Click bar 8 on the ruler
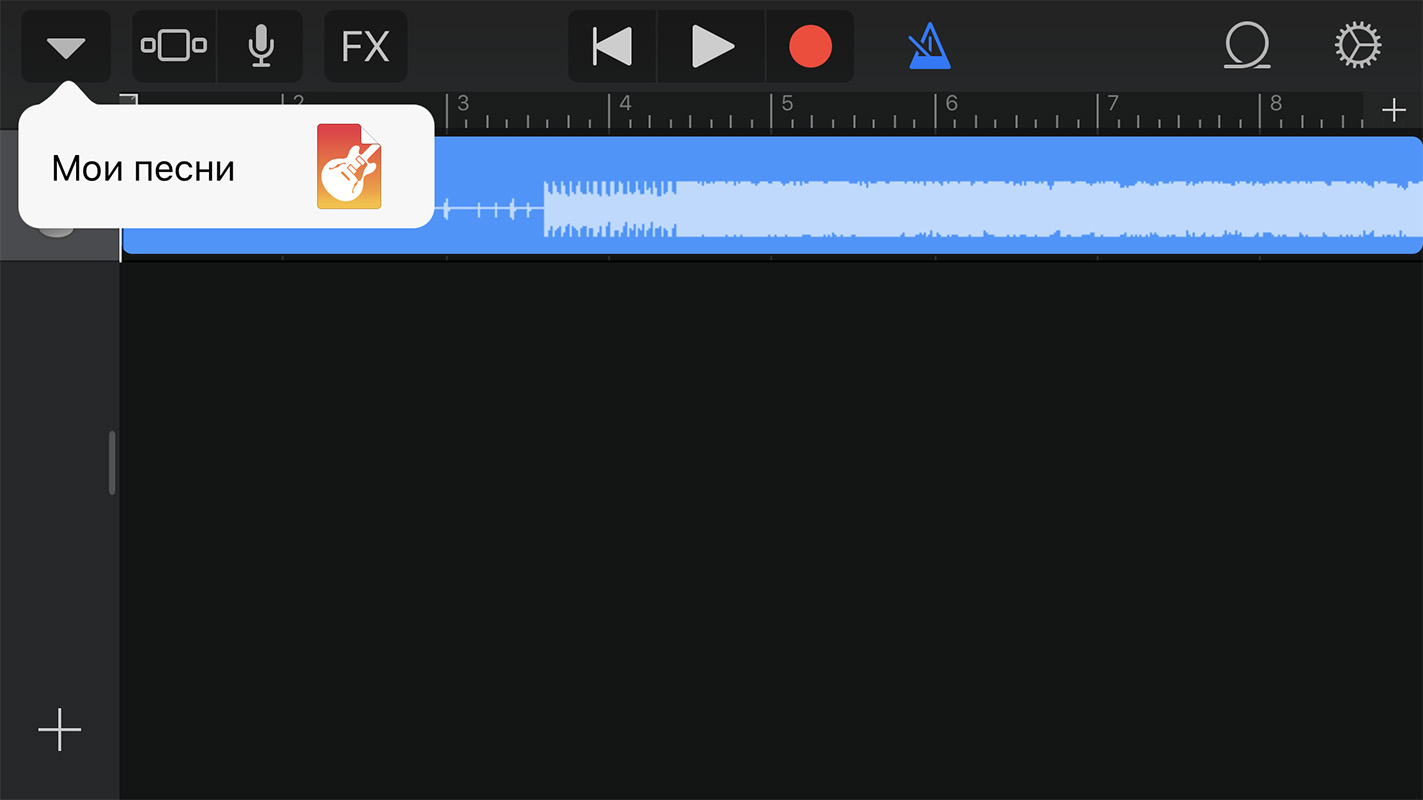The height and width of the screenshot is (800, 1423). coord(1276,104)
